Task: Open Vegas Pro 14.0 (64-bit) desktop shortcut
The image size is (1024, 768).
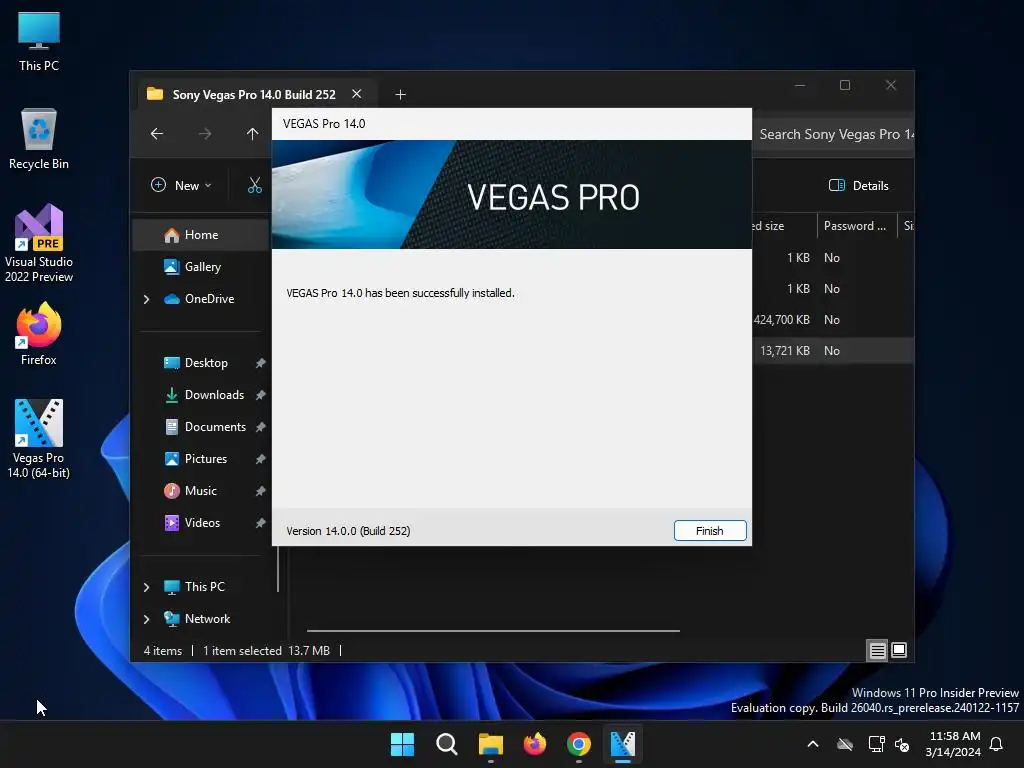Action: click(39, 439)
